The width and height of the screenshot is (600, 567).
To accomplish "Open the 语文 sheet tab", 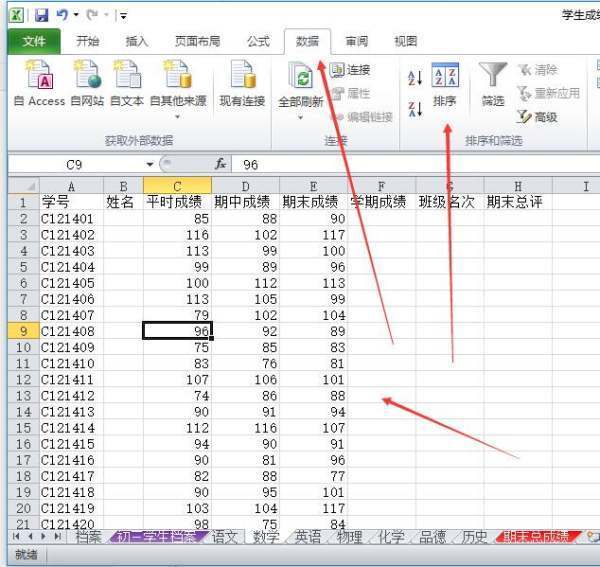I will point(225,537).
